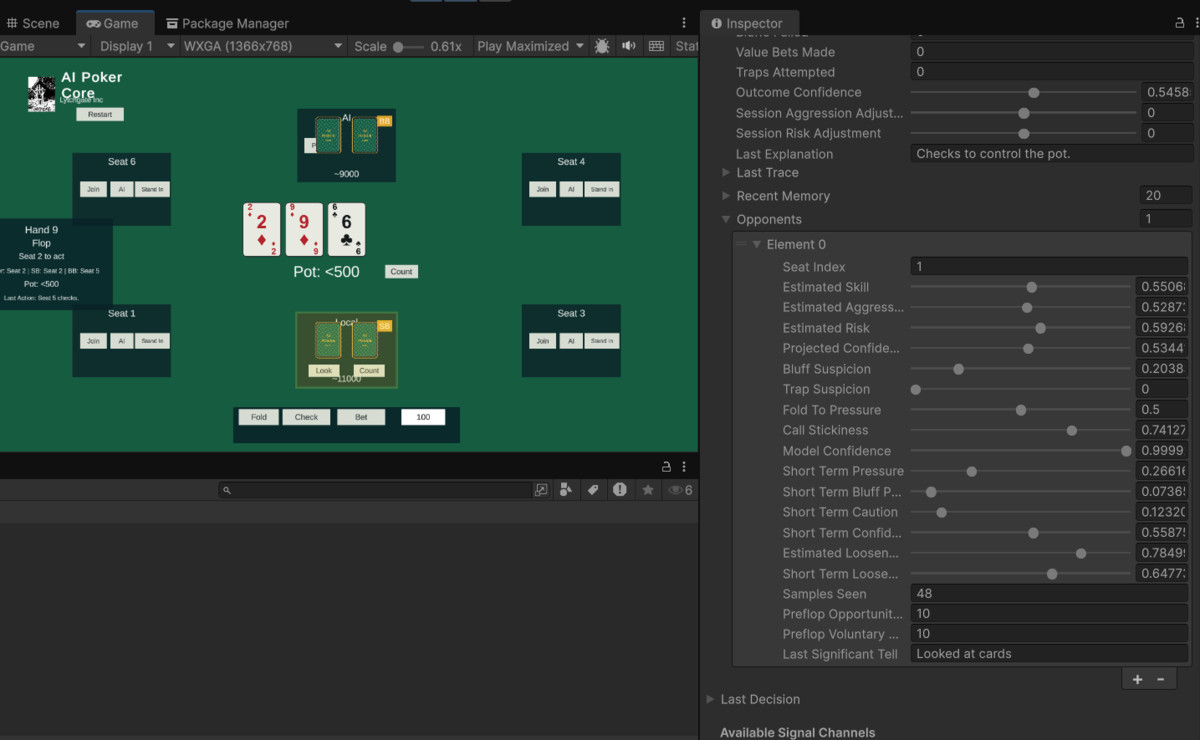Viewport: 1200px width, 740px height.
Task: Click Stand In on Seat 1
Action: [x=153, y=341]
